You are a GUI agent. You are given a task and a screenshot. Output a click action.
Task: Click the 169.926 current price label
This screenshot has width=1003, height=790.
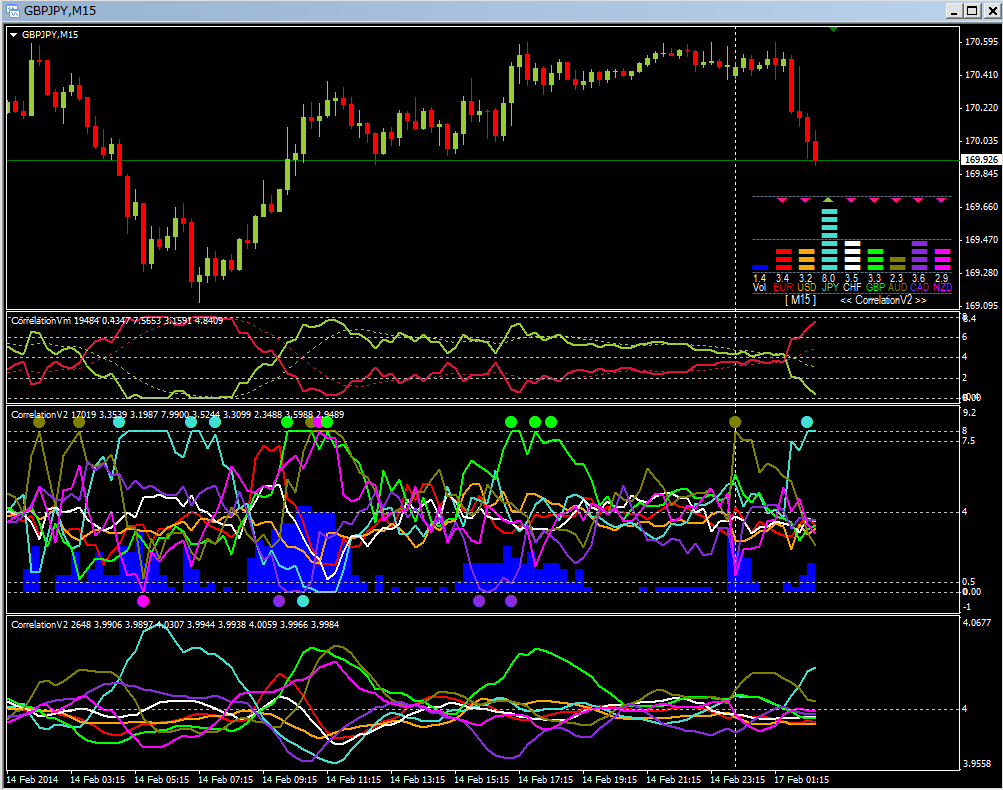coord(979,160)
